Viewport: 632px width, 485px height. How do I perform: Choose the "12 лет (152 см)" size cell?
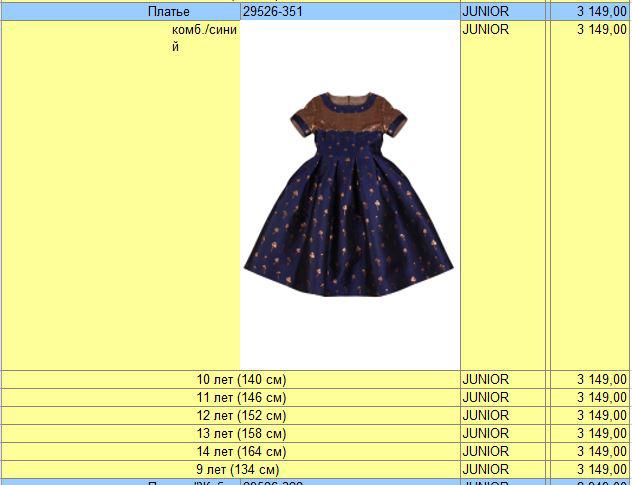click(240, 416)
